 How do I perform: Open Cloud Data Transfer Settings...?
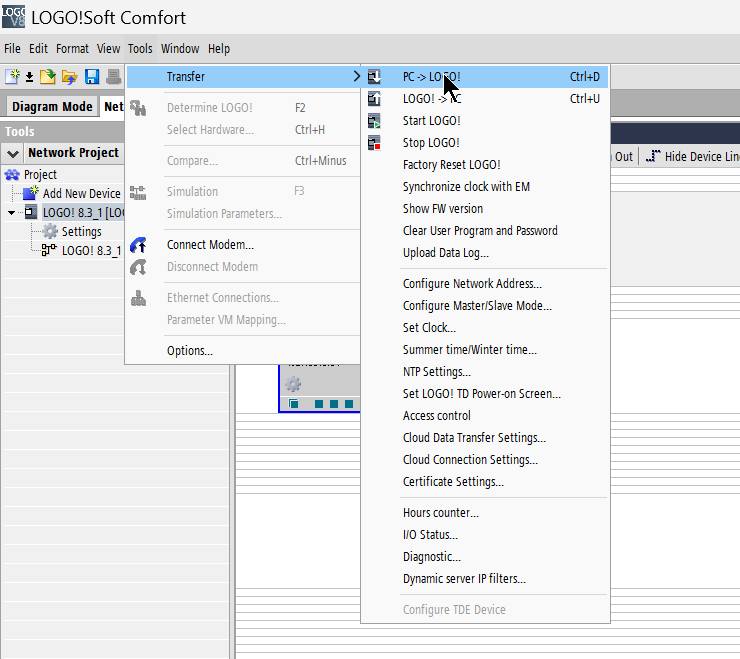tap(485, 438)
